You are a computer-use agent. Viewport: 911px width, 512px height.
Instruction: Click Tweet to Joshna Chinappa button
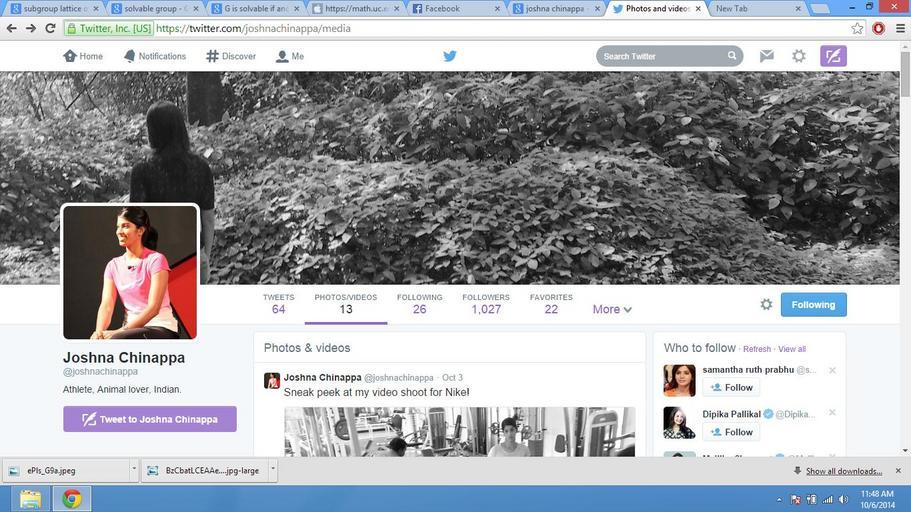pos(150,419)
